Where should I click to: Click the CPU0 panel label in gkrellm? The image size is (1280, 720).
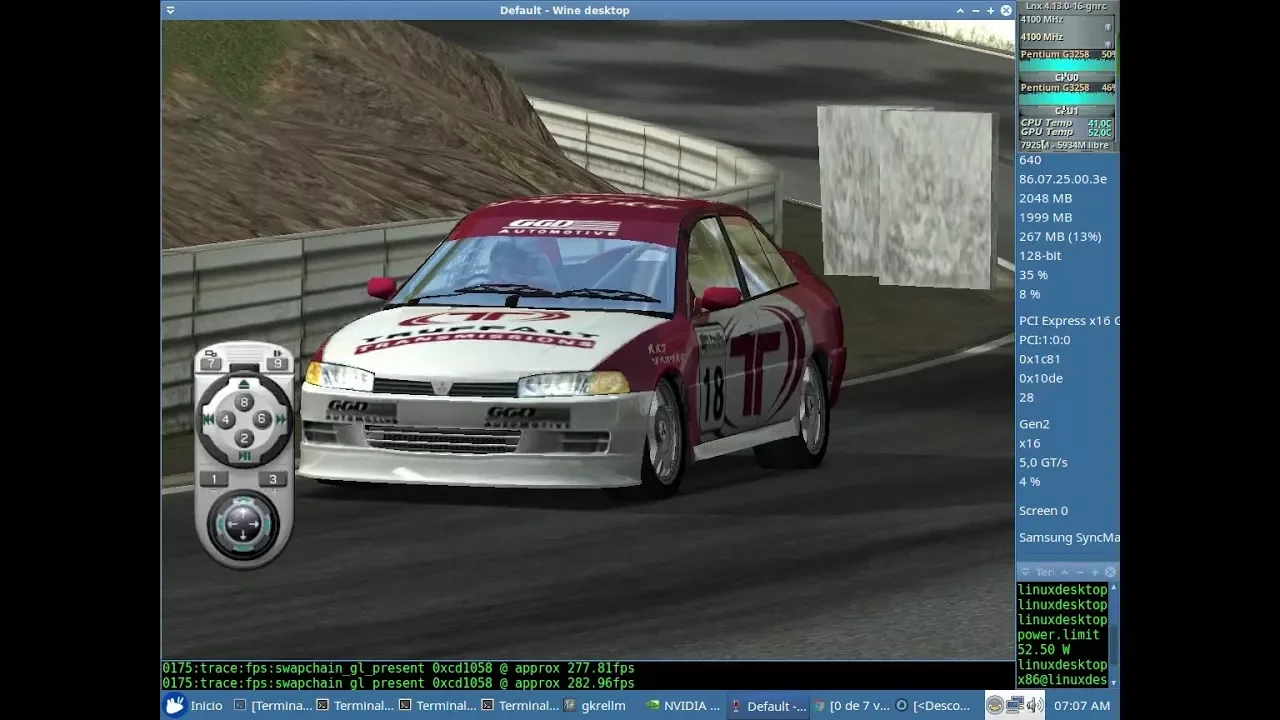(x=1066, y=77)
